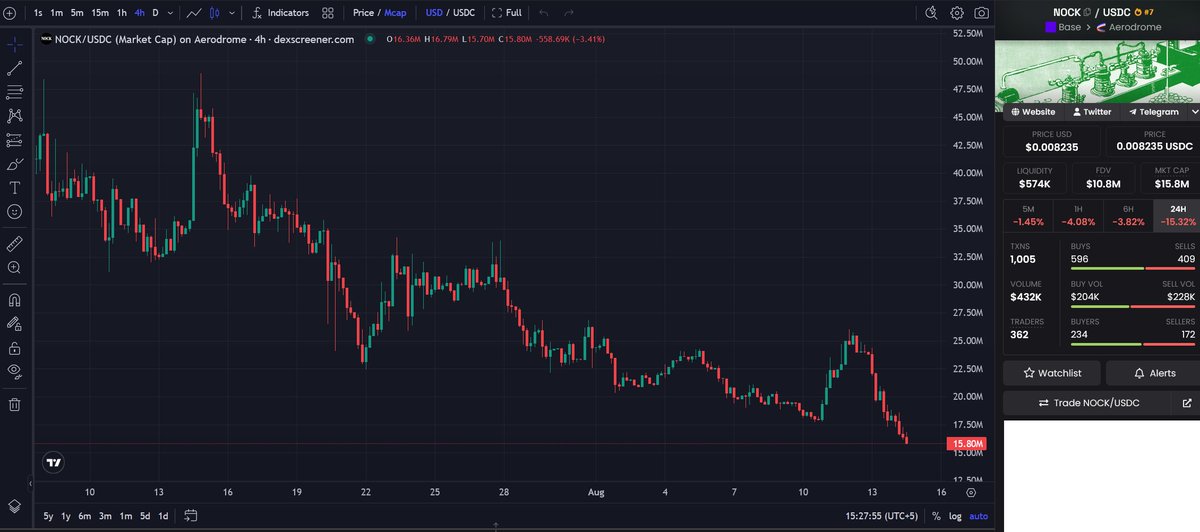Toggle log scale mode
The image size is (1200, 532).
pyautogui.click(x=956, y=516)
